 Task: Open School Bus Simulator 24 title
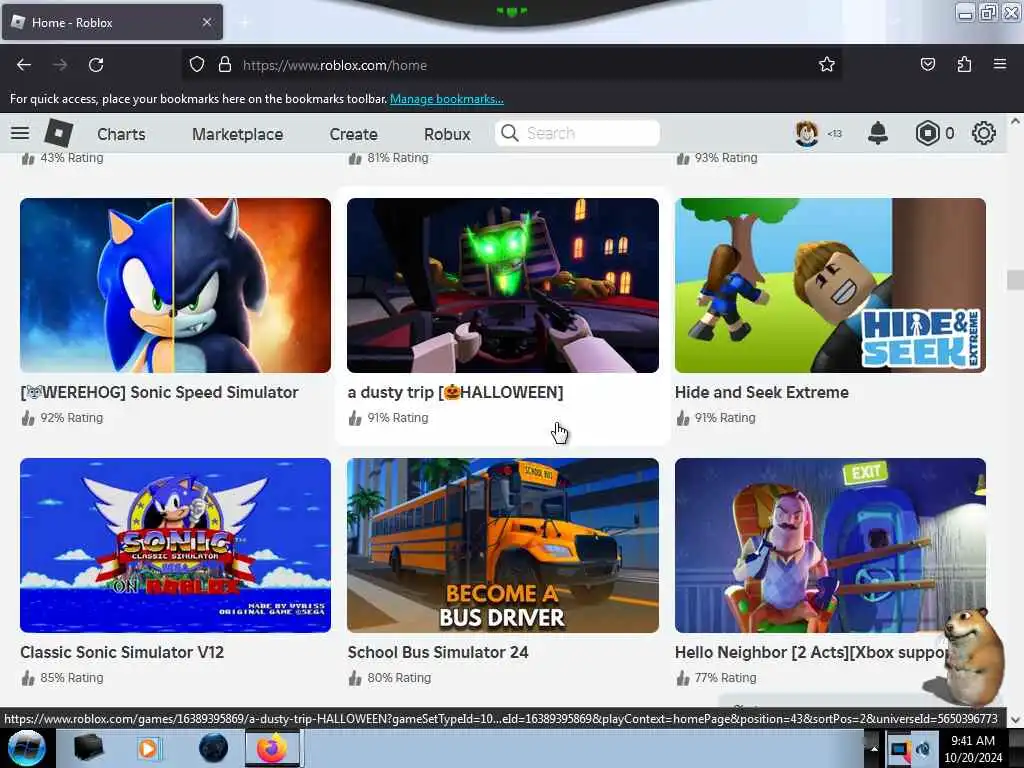(438, 652)
